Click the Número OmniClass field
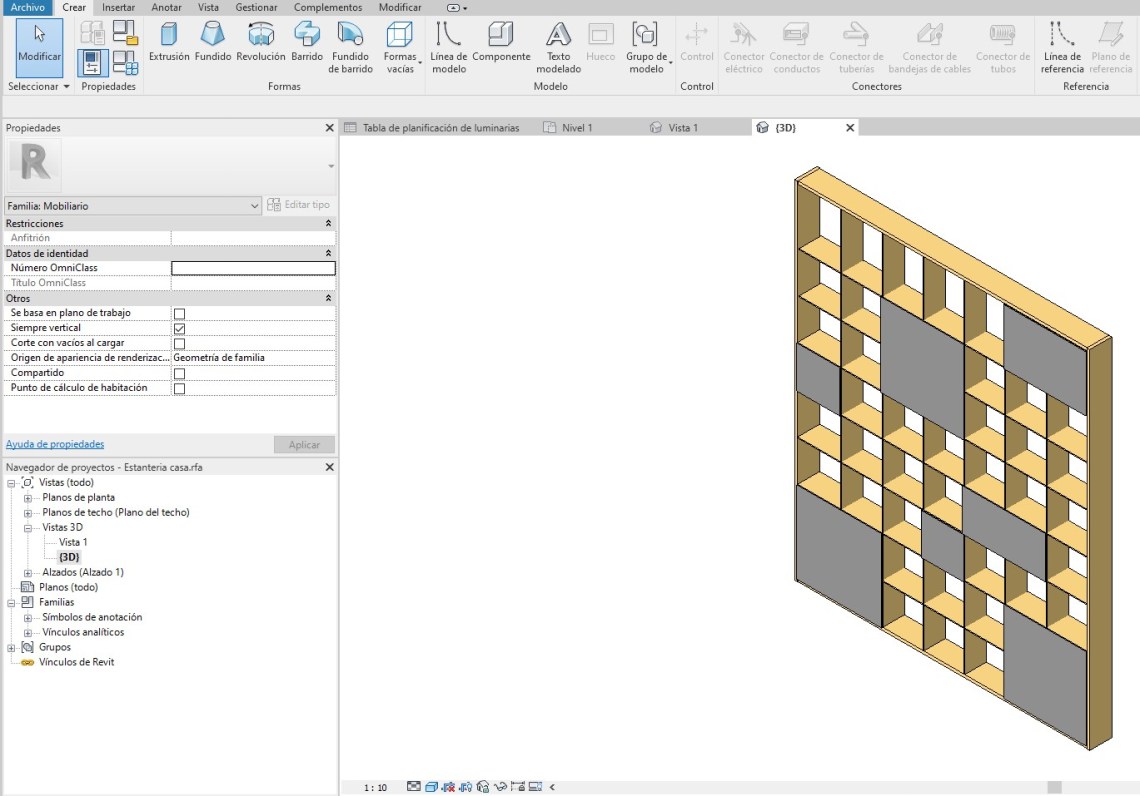Viewport: 1140px width, 796px height. tap(253, 268)
